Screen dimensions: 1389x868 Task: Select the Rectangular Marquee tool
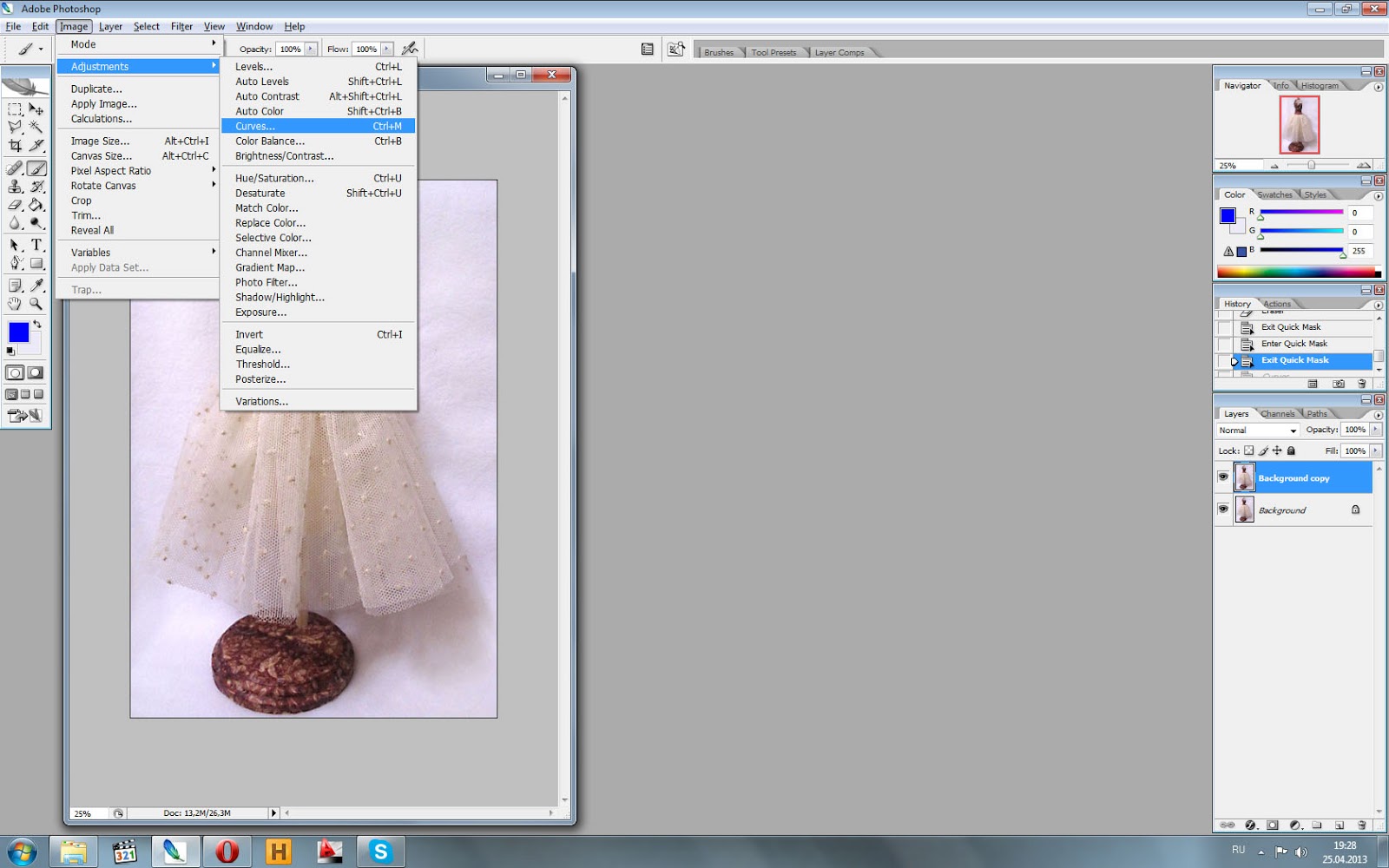(15, 109)
